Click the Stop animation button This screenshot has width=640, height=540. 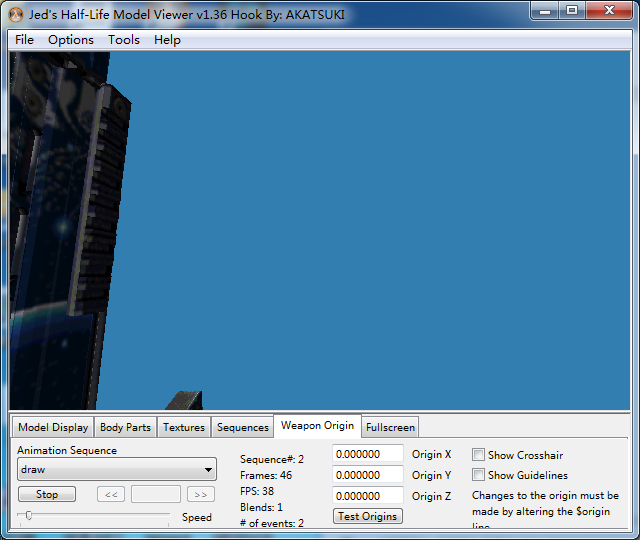[x=47, y=494]
